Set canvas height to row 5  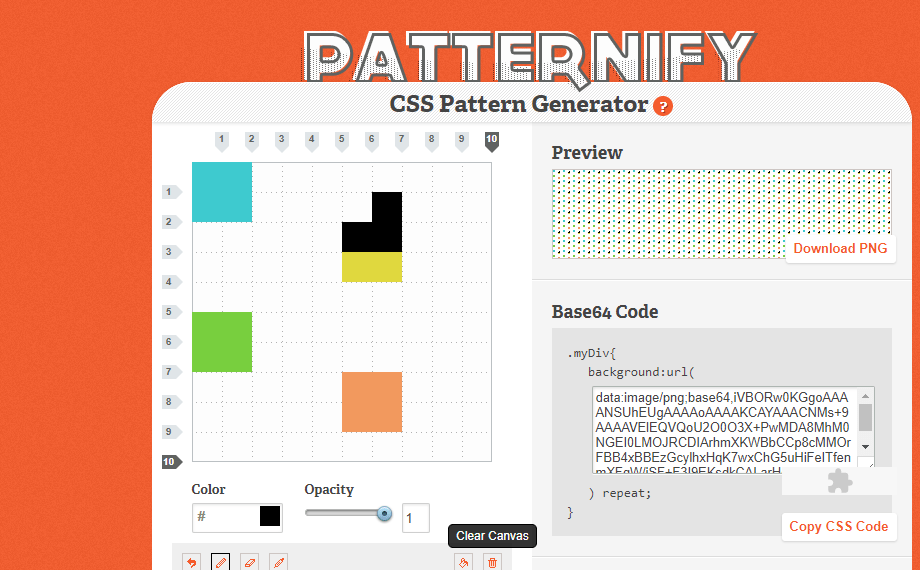pyautogui.click(x=172, y=312)
